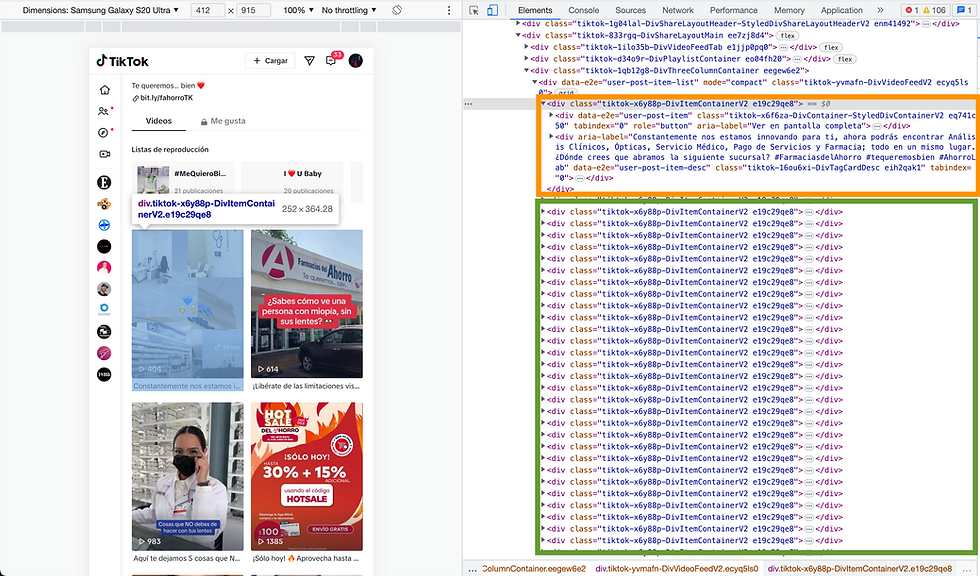Open the optician video with 983 views
980x576 pixels.
click(188, 476)
